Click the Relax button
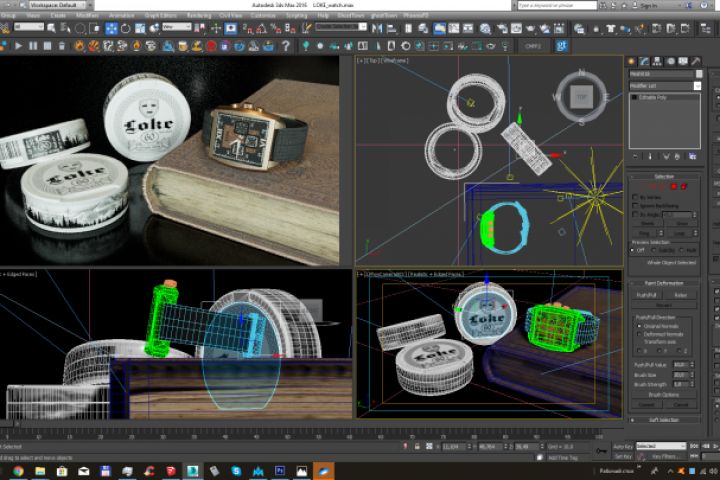 (682, 295)
